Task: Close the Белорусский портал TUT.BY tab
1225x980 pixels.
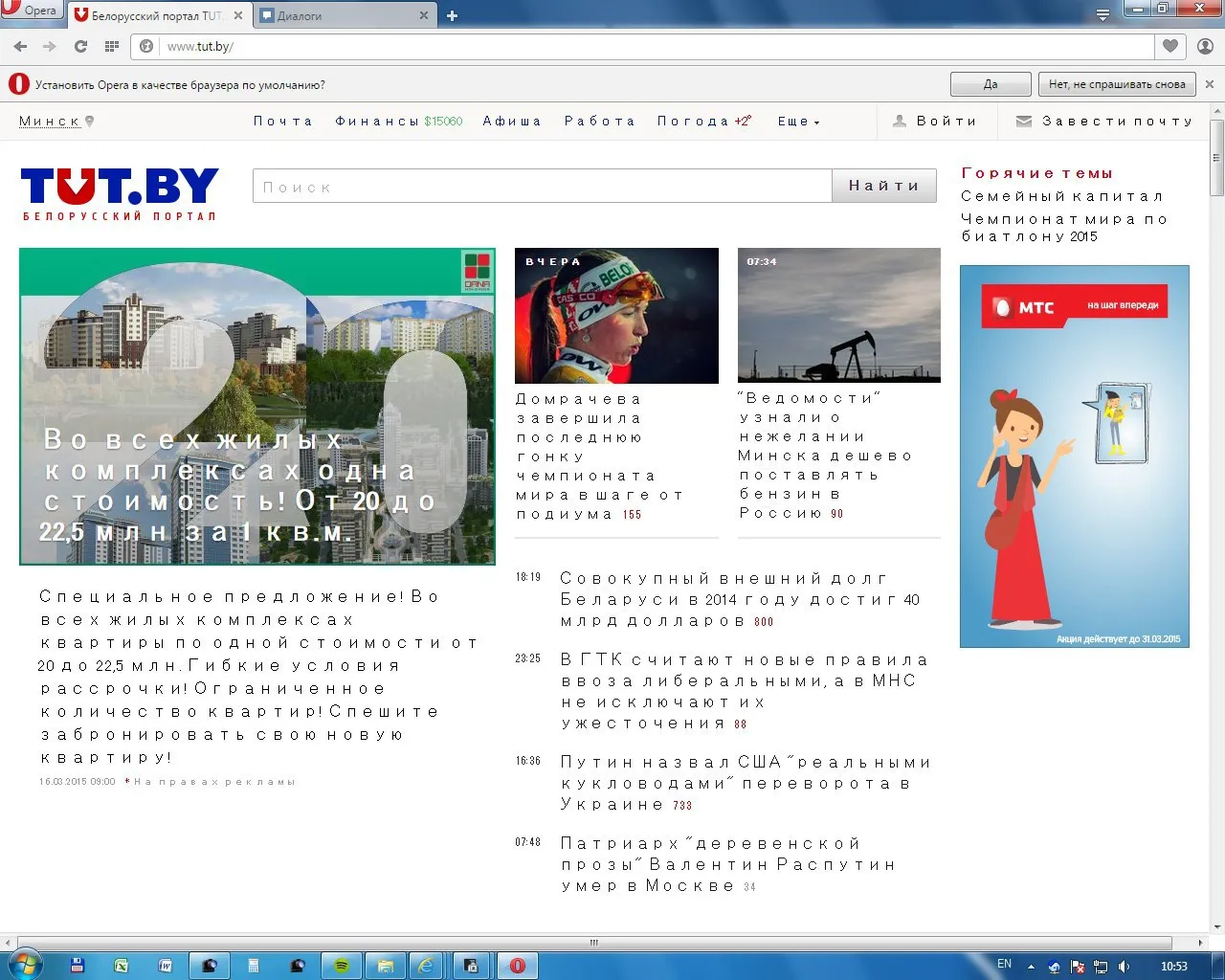Action: [x=238, y=15]
